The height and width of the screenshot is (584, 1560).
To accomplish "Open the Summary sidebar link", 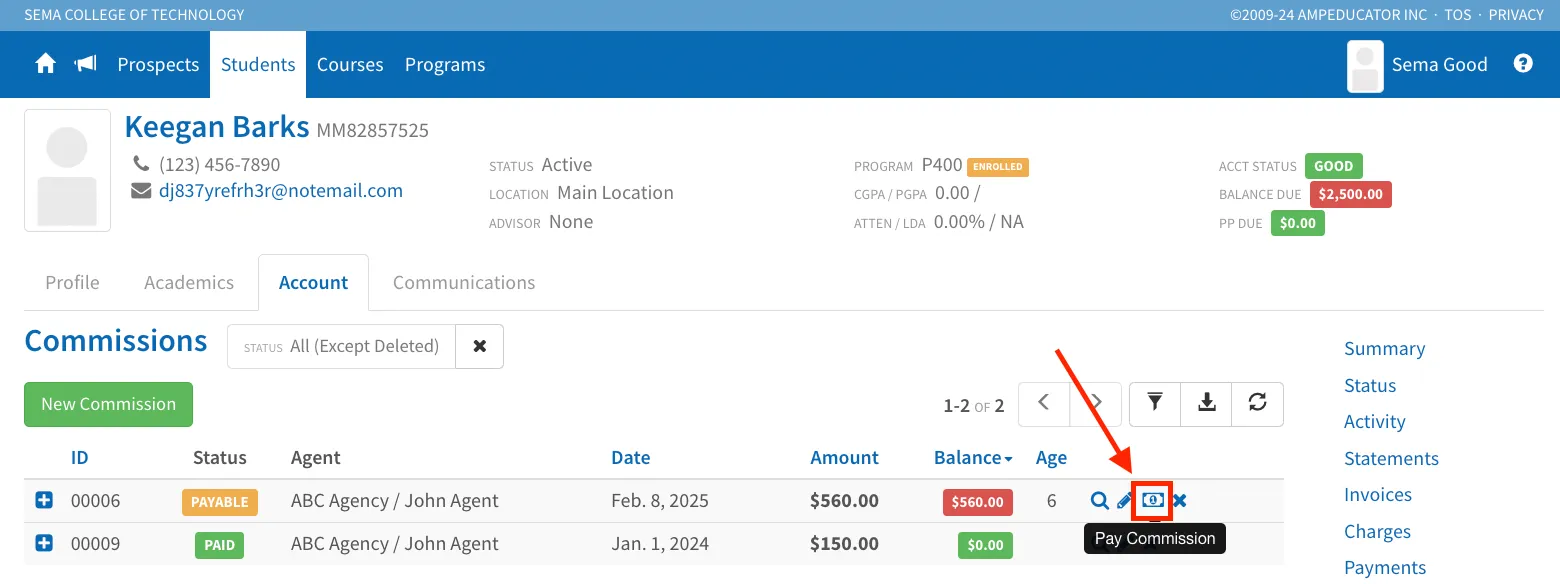I will 1384,348.
